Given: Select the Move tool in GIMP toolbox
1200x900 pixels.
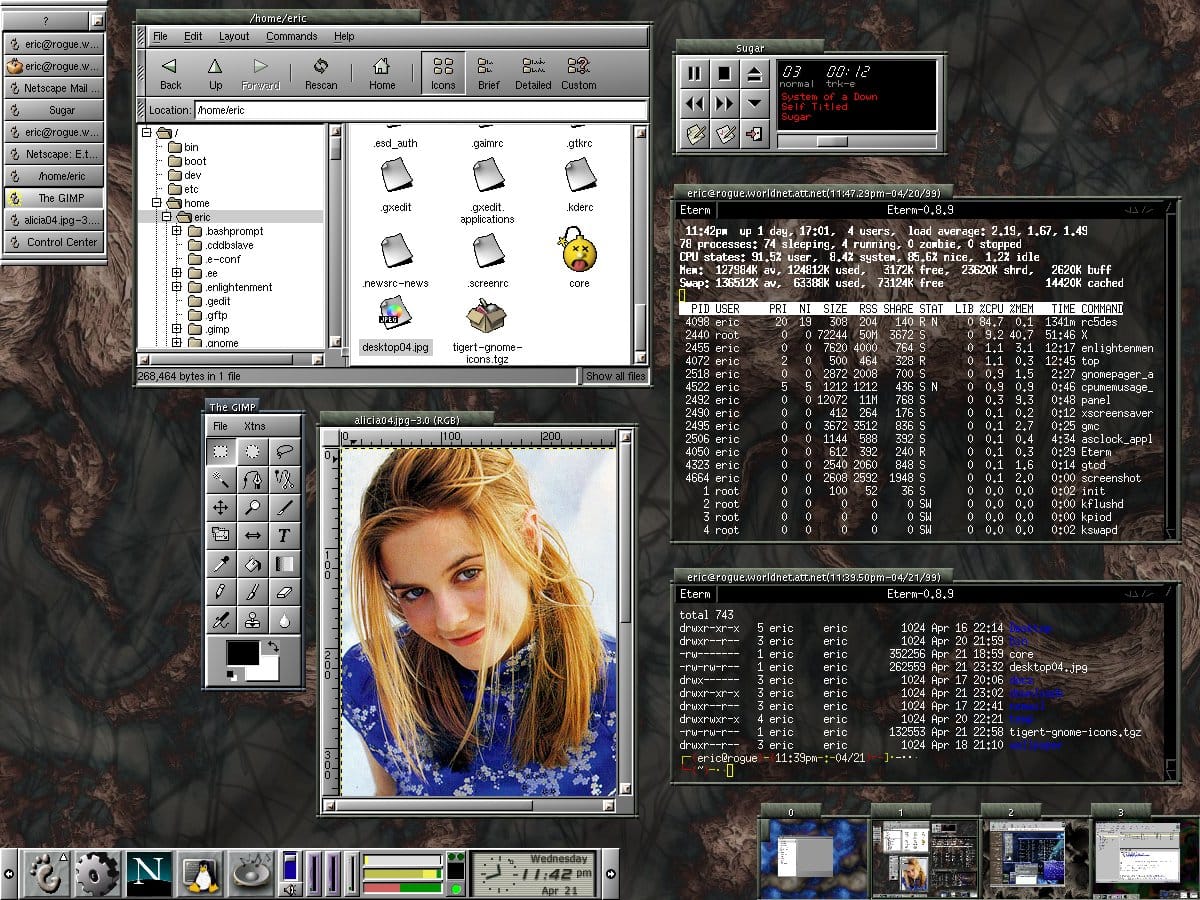Looking at the screenshot, I should click(221, 508).
